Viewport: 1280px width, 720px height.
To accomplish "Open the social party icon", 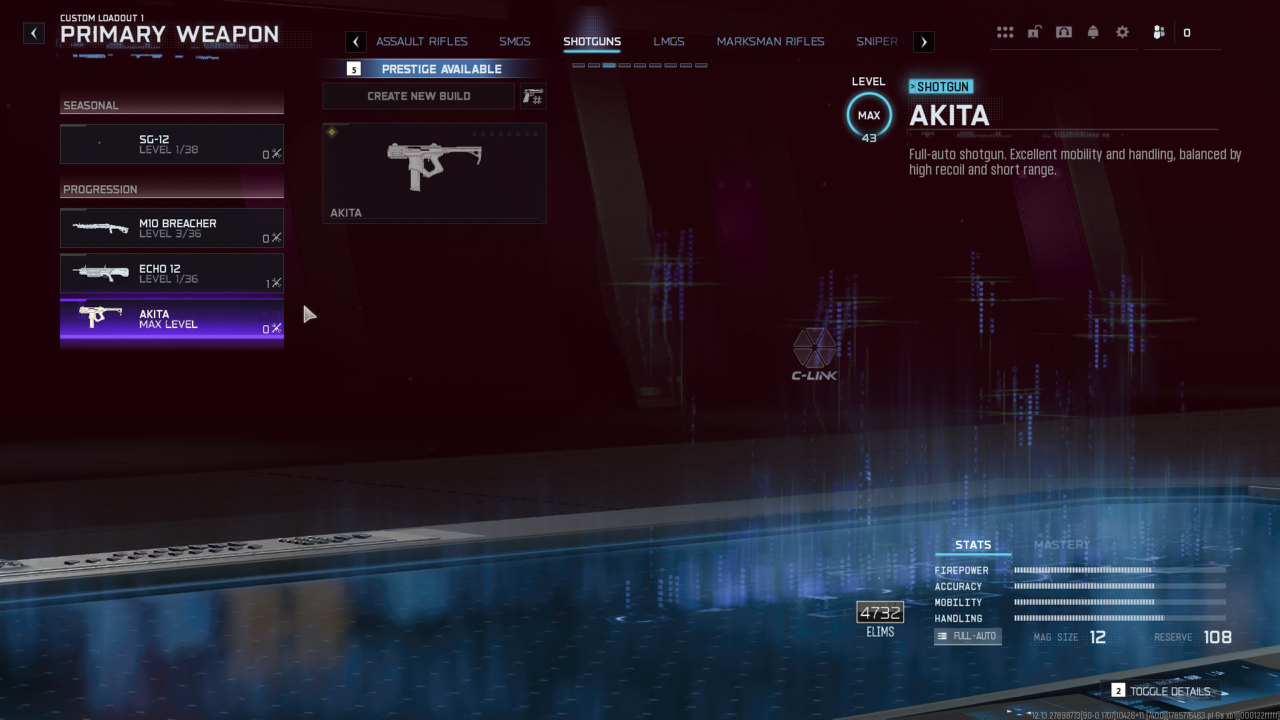I will (x=1159, y=32).
